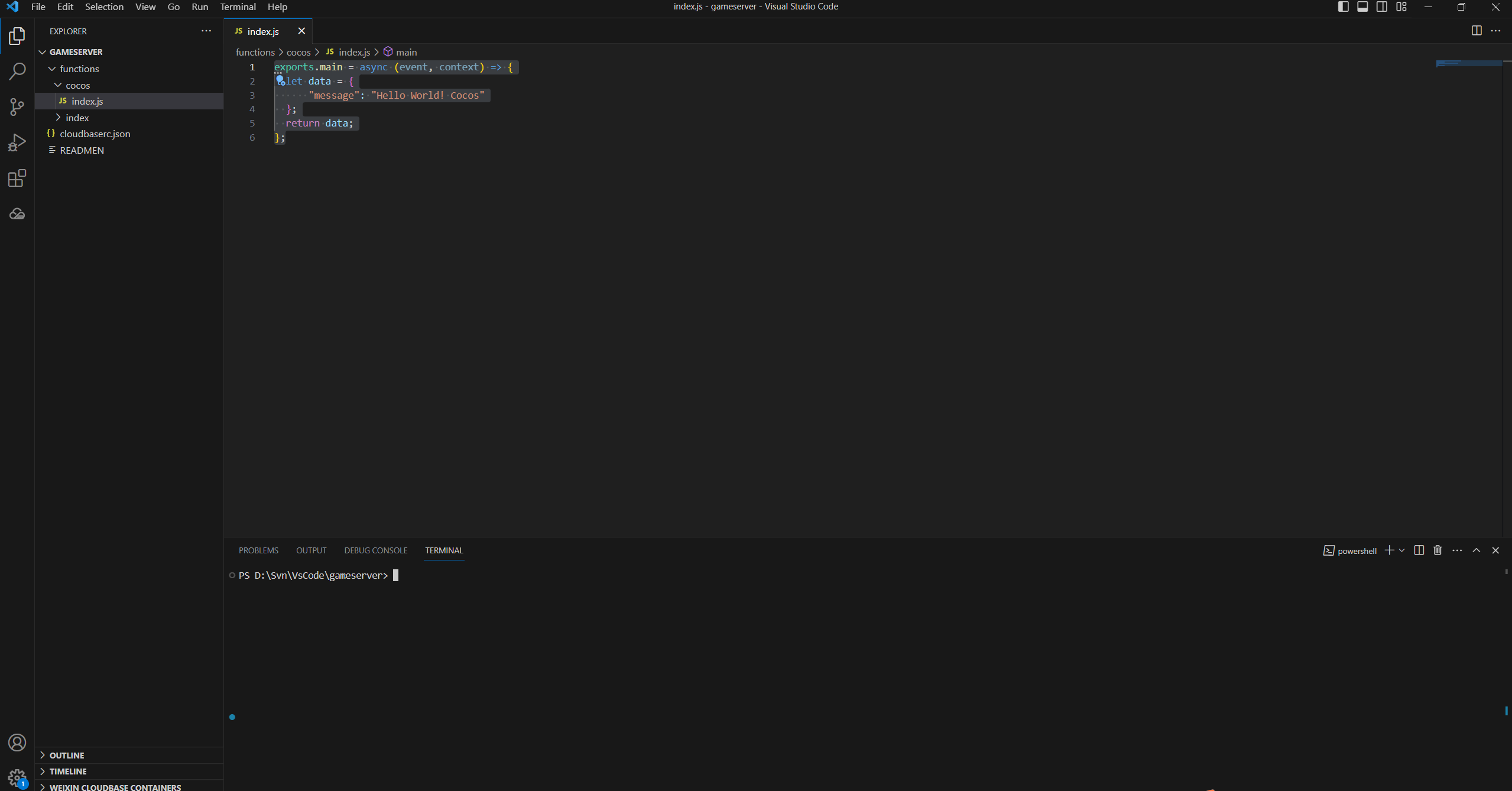Open the CloudBase cloud icon view

pyautogui.click(x=17, y=213)
